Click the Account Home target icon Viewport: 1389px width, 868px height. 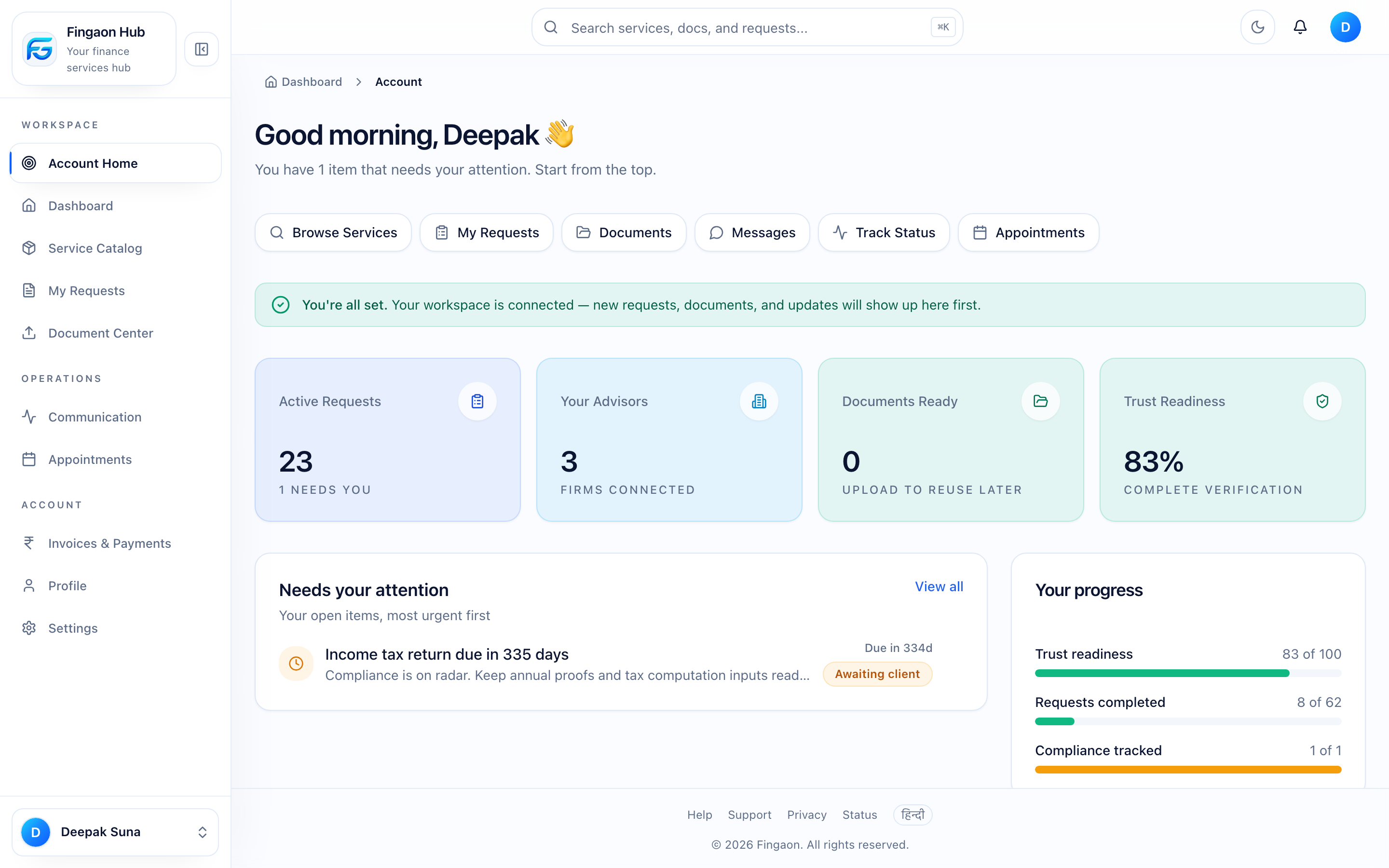click(29, 163)
